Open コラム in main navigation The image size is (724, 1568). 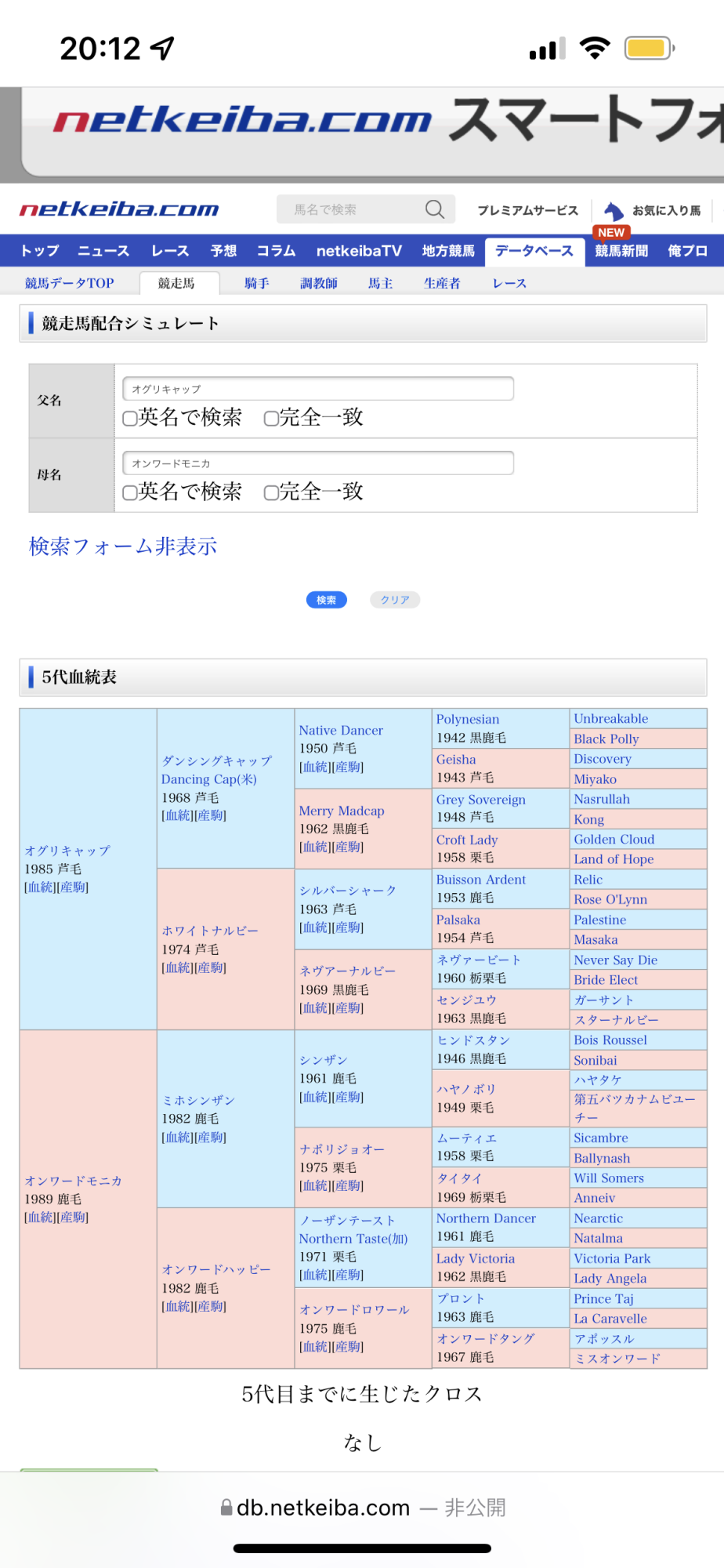click(x=277, y=251)
